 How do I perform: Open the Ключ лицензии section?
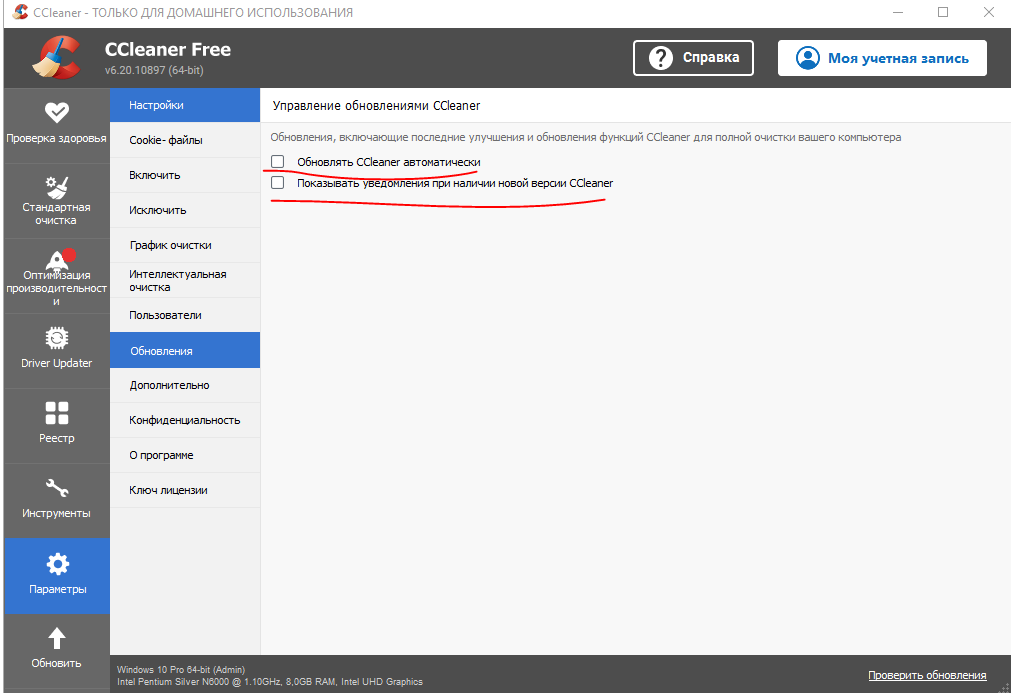click(x=185, y=490)
